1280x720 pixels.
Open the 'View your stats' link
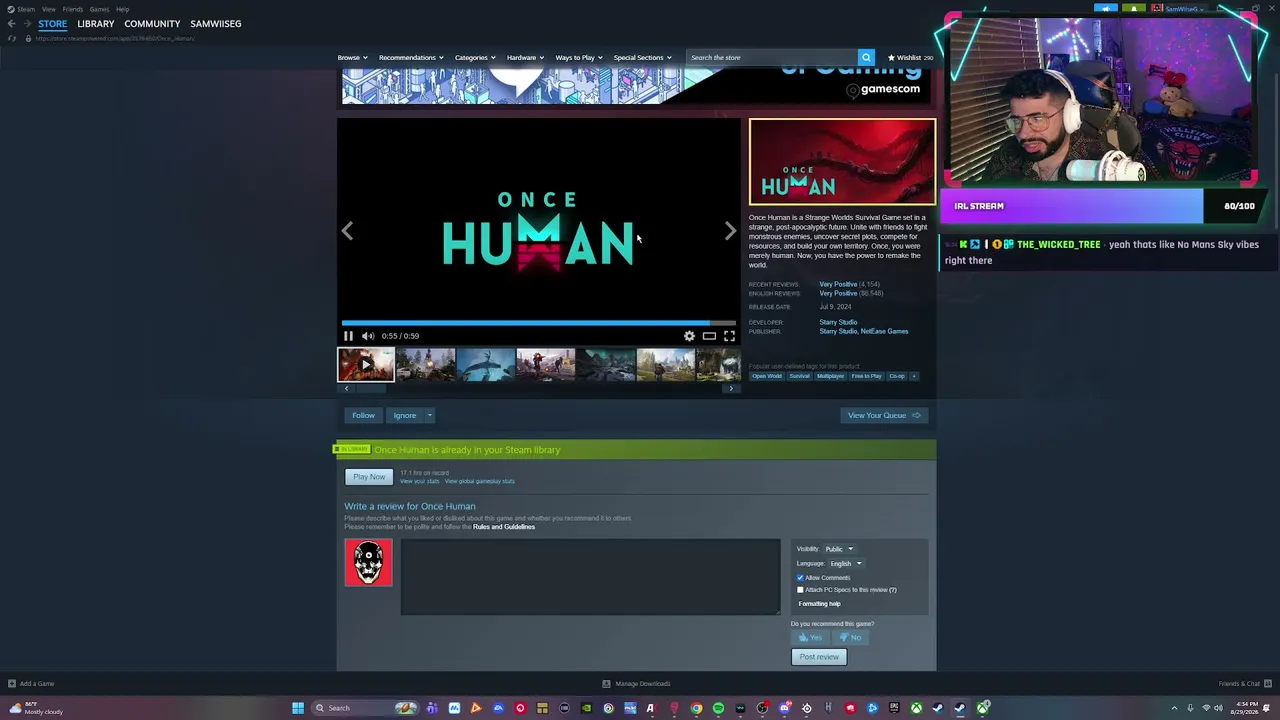click(x=420, y=481)
